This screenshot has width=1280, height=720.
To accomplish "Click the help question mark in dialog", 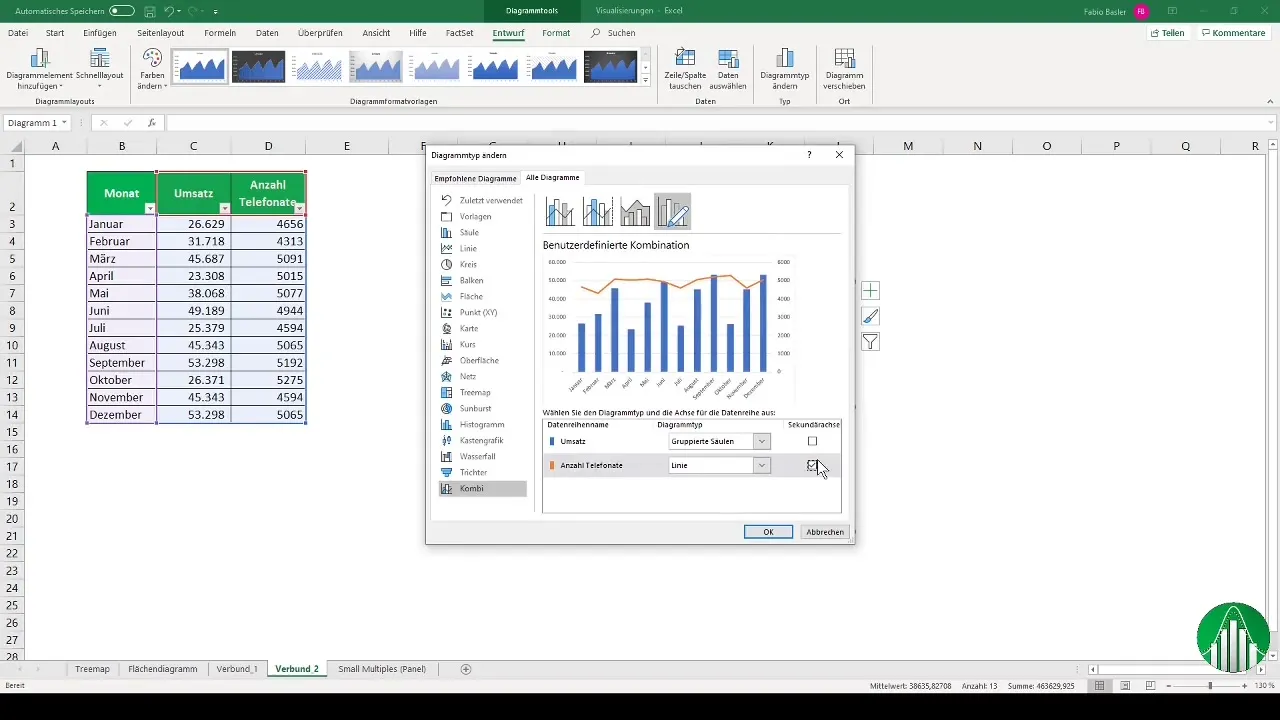I will coord(809,155).
